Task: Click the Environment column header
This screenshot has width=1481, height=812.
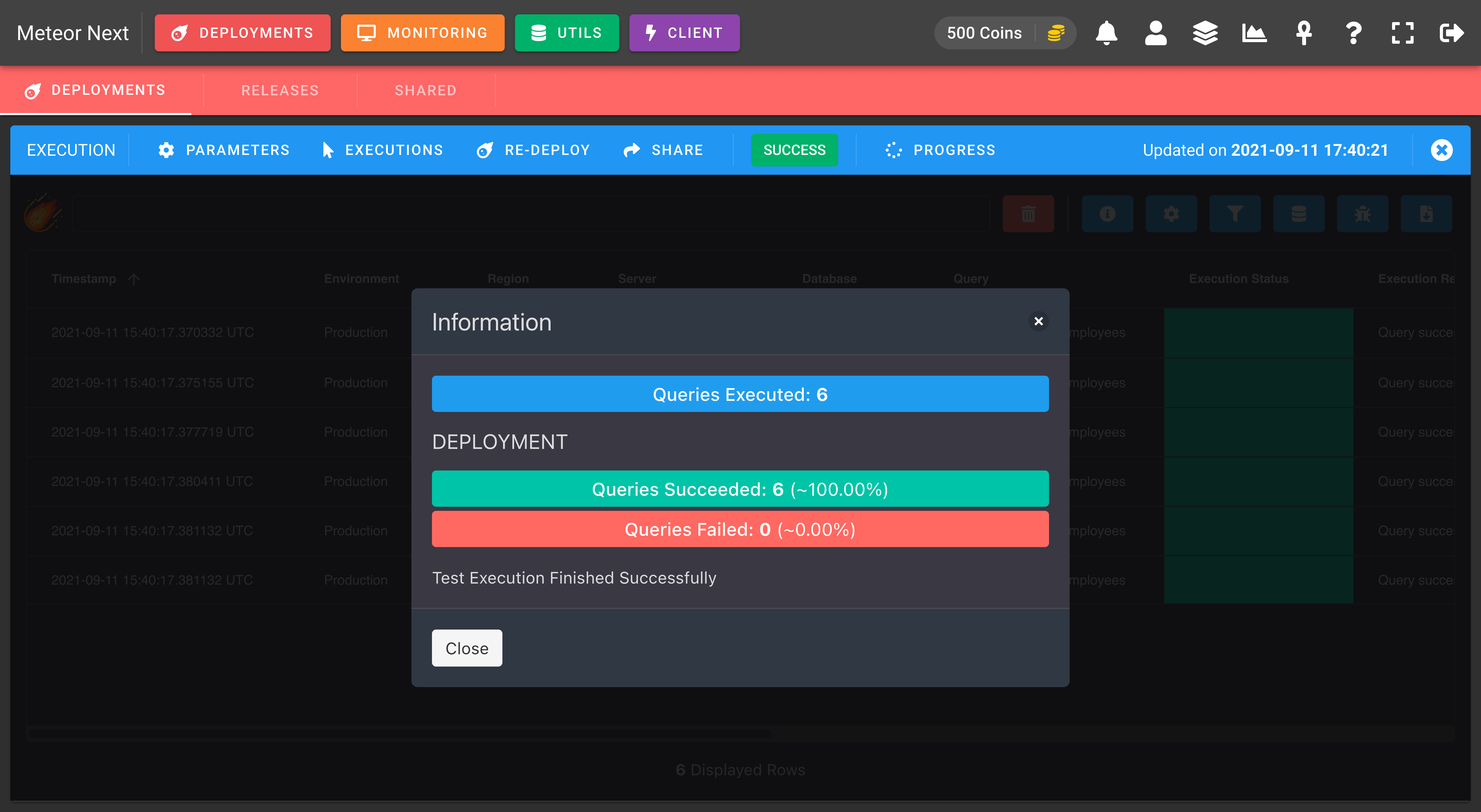Action: point(362,279)
